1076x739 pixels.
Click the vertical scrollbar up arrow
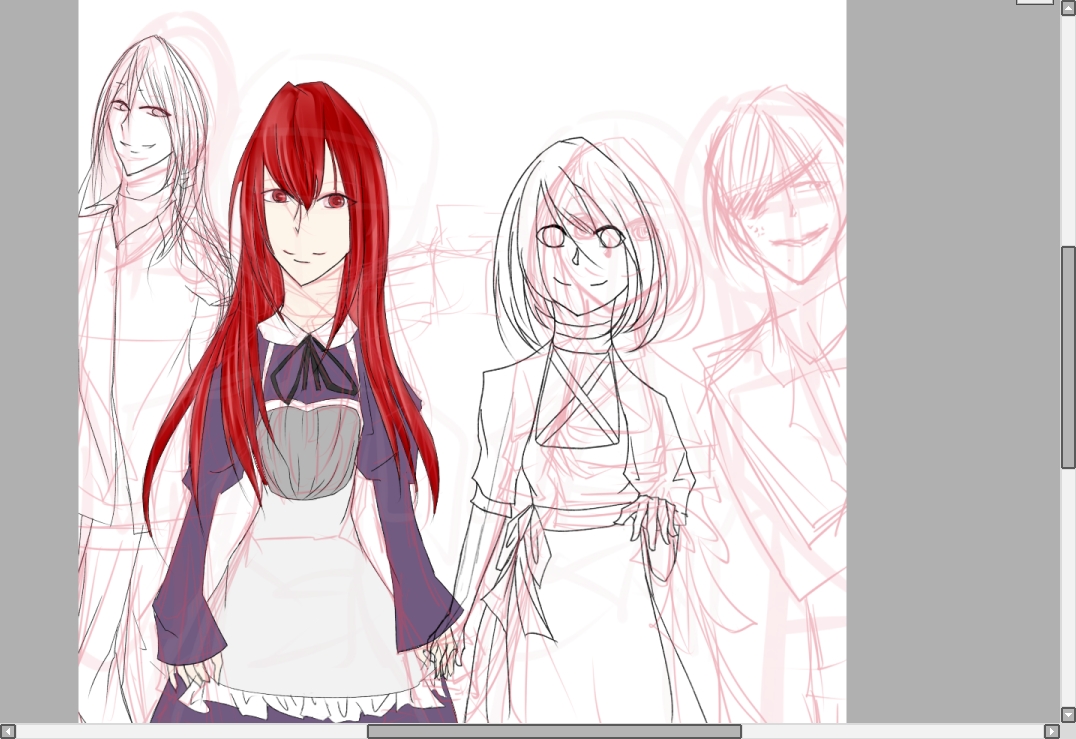click(x=1068, y=8)
